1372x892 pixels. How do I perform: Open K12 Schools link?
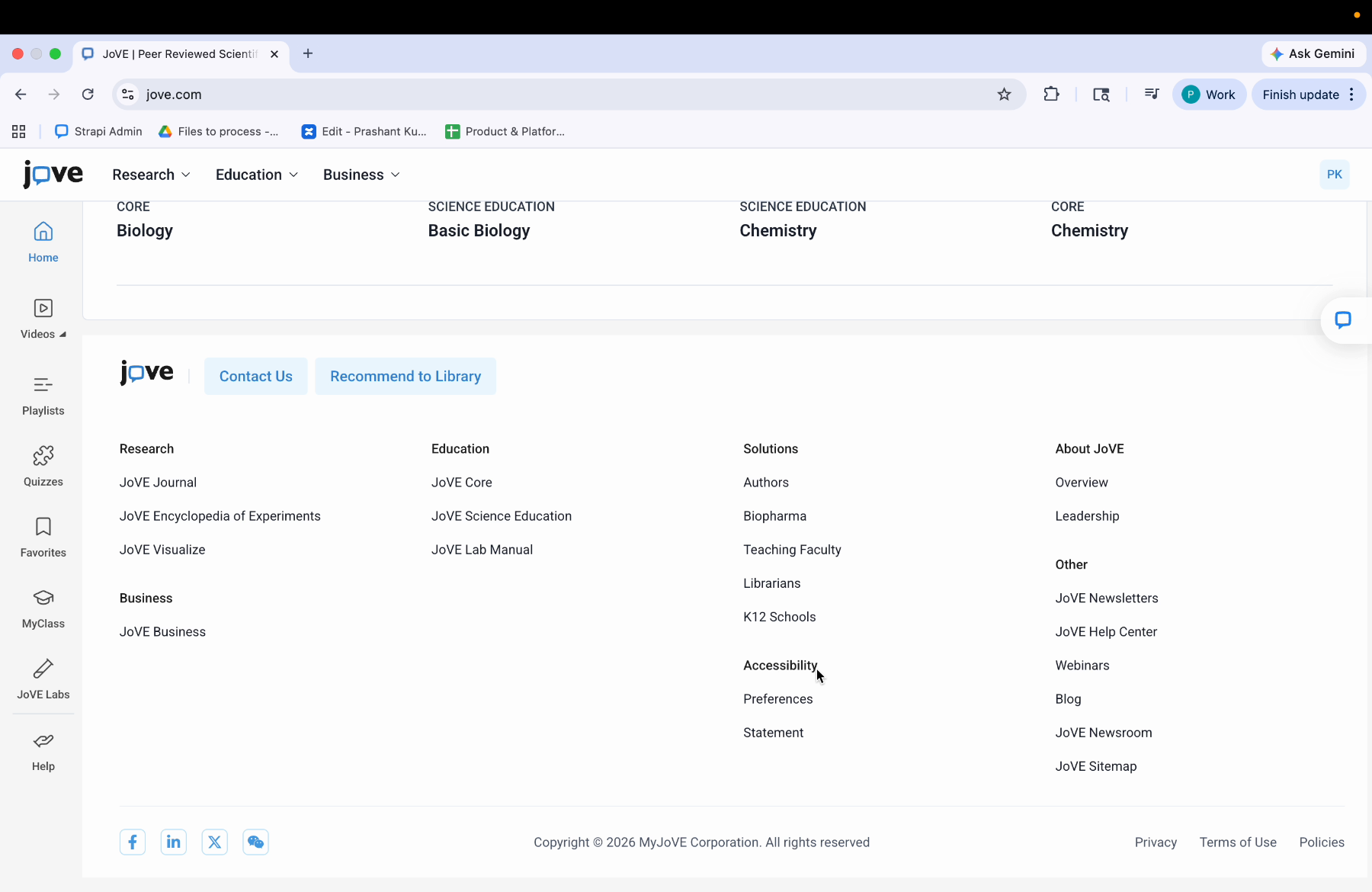[780, 617]
